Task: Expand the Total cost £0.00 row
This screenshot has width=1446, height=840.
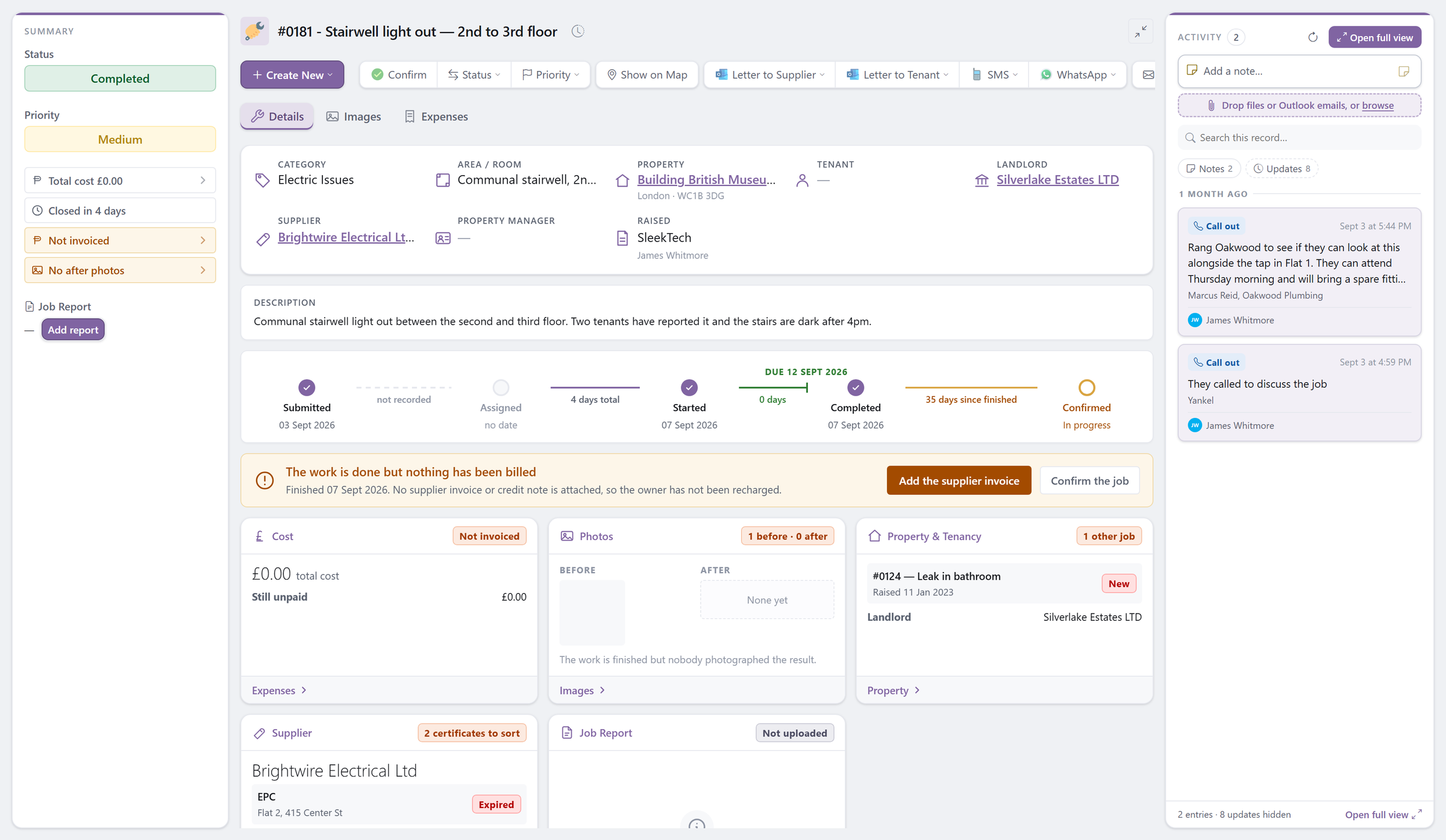Action: [x=120, y=181]
